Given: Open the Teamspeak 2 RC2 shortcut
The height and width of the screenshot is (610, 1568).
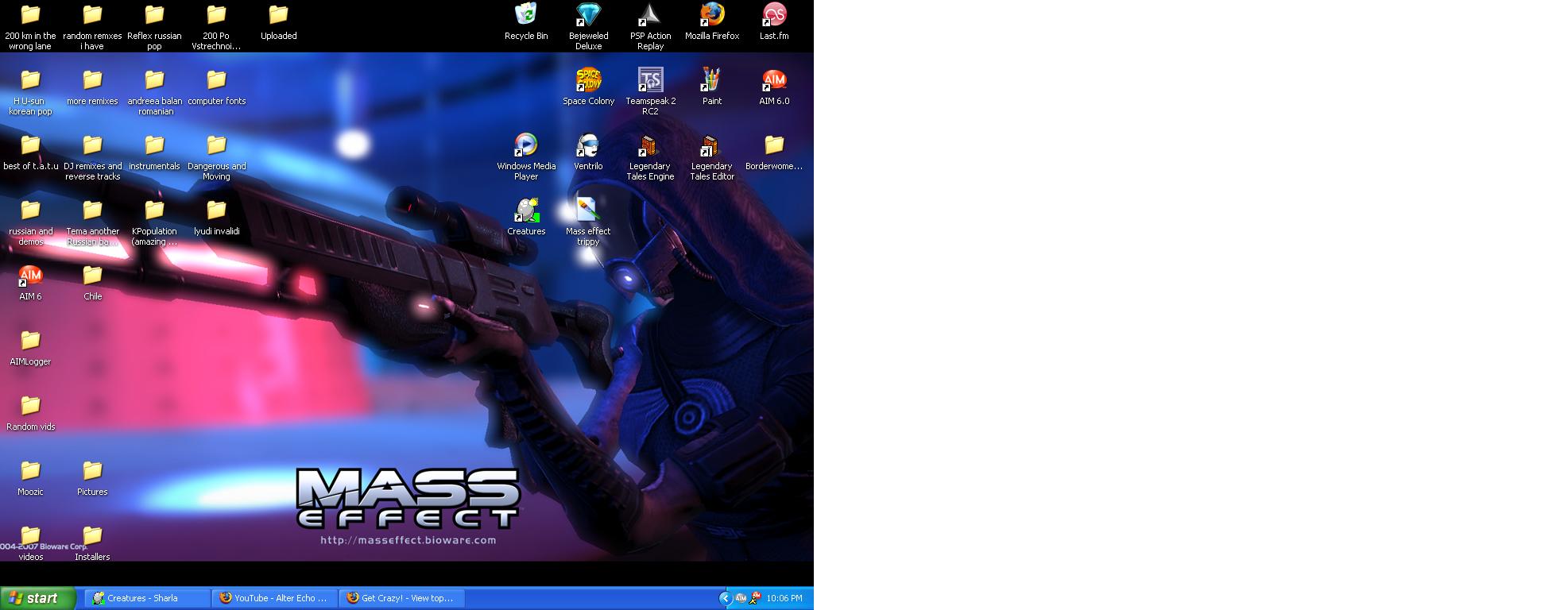Looking at the screenshot, I should (x=650, y=80).
